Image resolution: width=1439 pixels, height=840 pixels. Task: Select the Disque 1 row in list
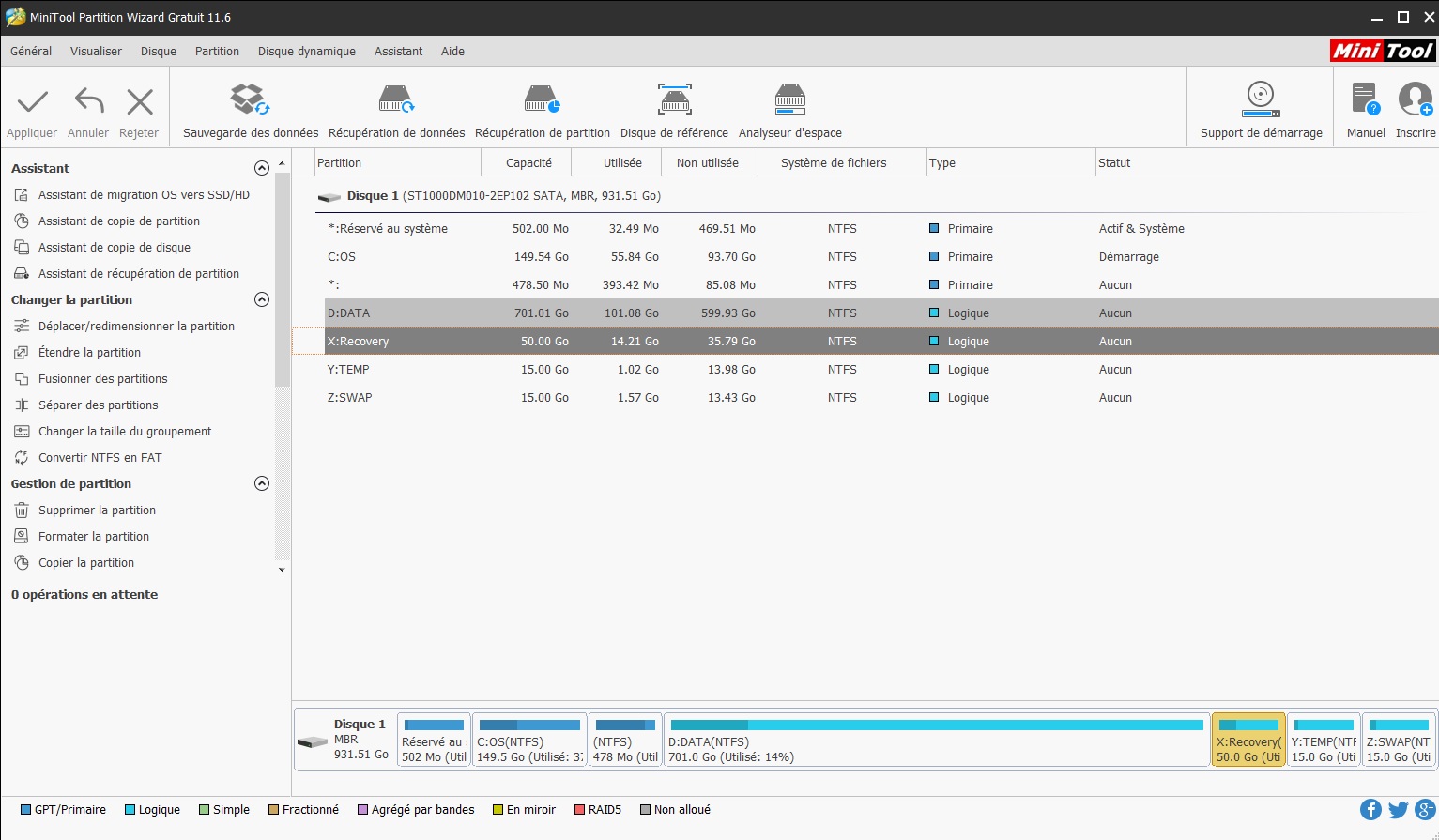(x=877, y=196)
